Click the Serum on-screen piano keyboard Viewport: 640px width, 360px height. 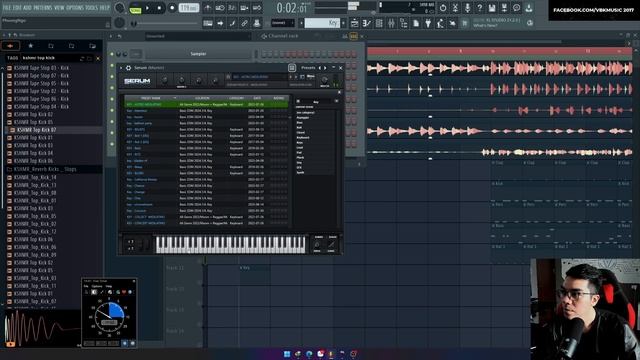point(230,244)
